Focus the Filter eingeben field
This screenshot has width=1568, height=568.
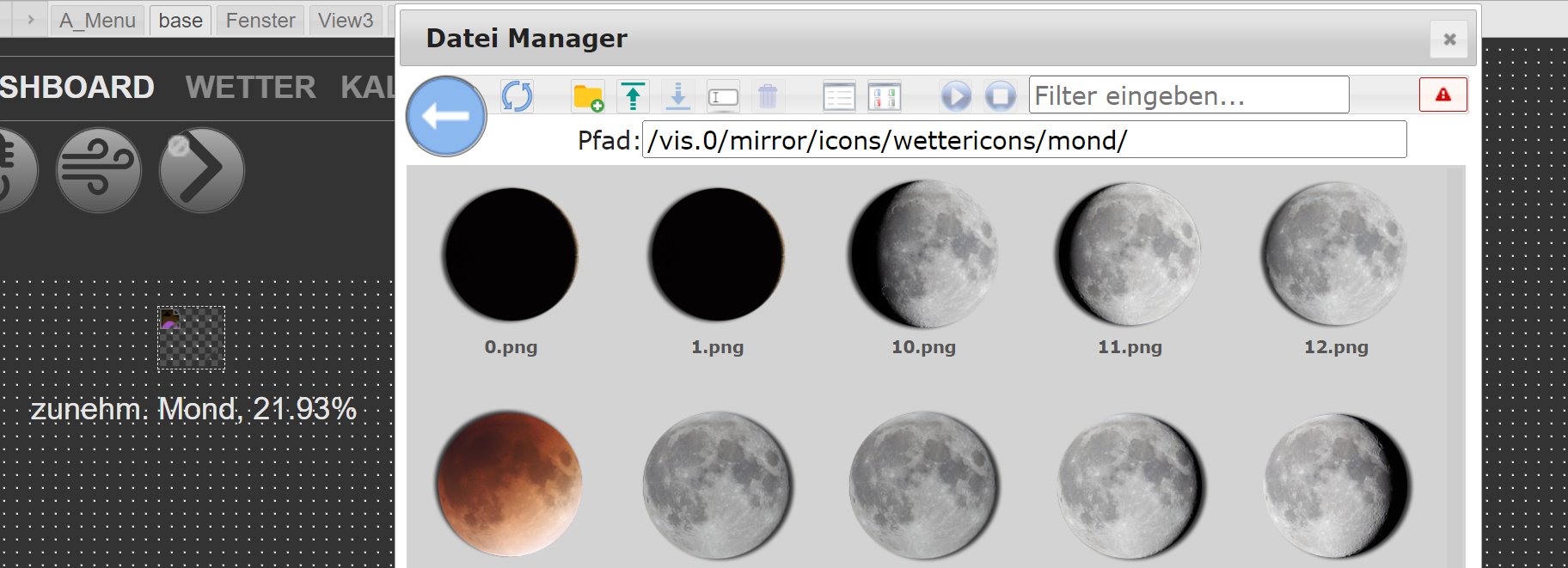tap(1189, 95)
